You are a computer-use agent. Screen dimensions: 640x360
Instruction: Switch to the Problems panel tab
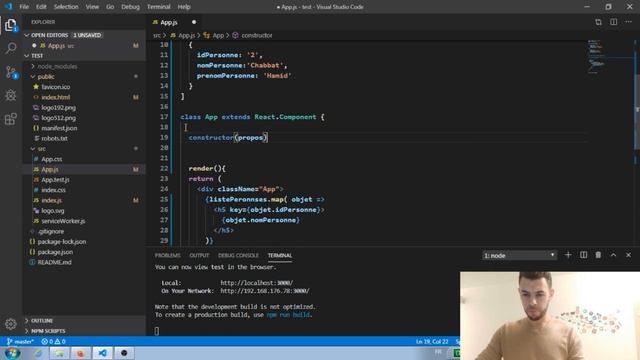pos(167,256)
